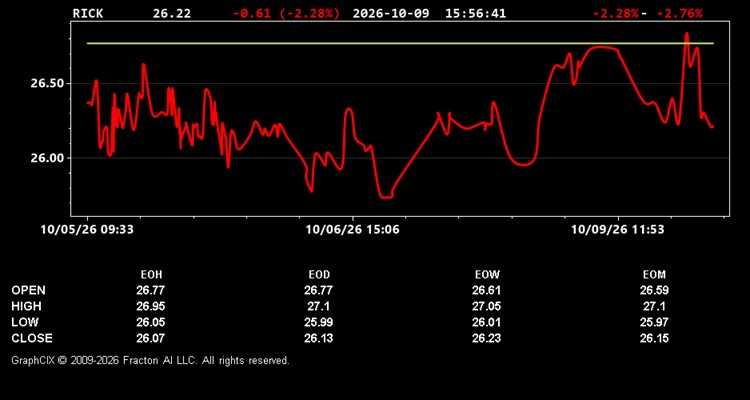Click the yellow horizontal reference line

pos(400,44)
